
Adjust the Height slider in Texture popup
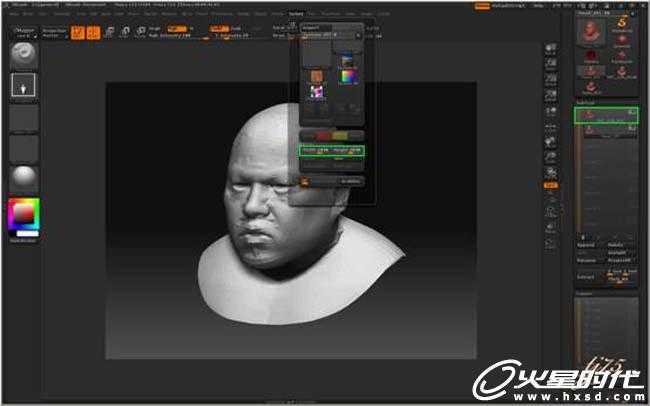(x=347, y=151)
